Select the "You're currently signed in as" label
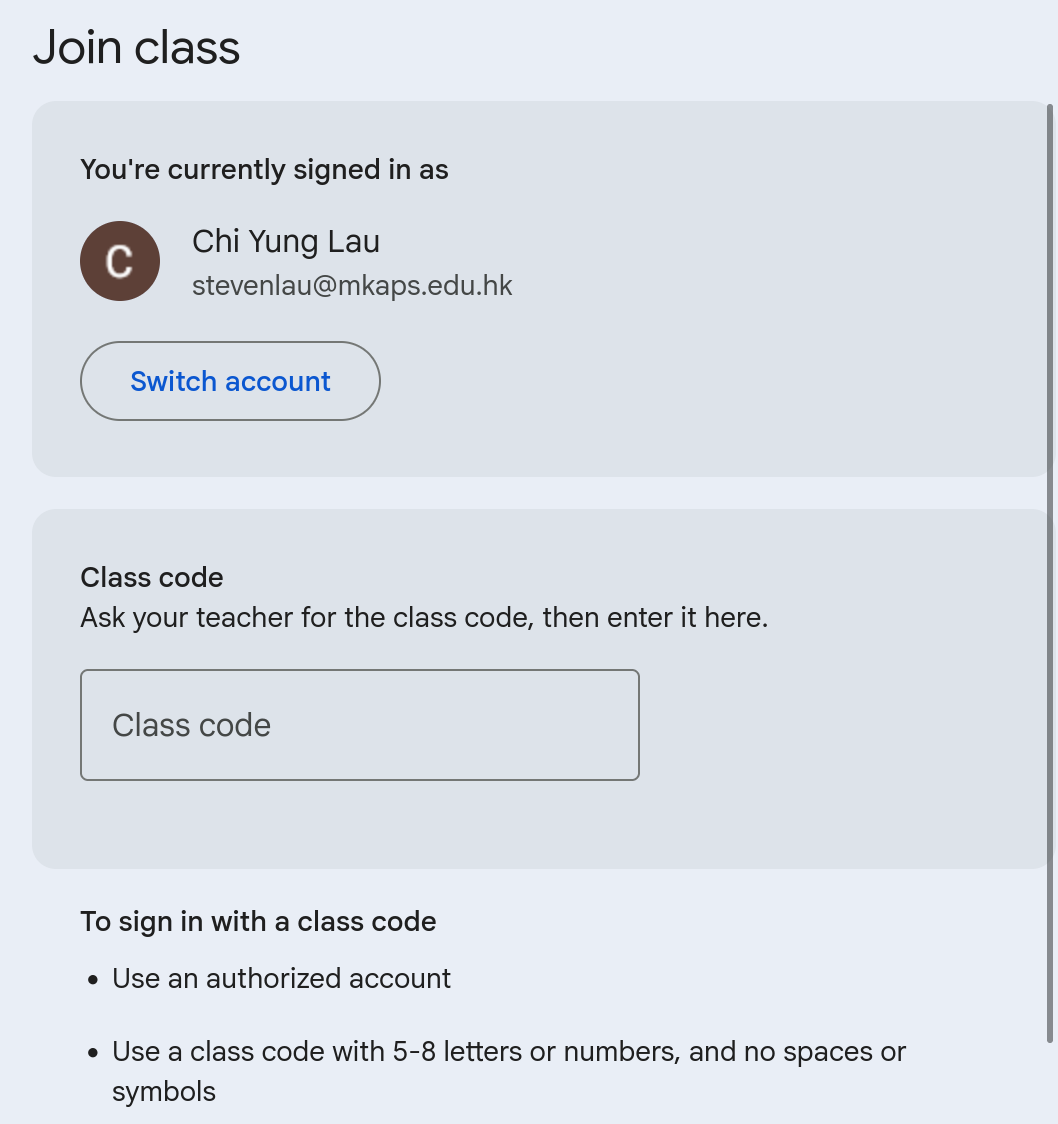Image resolution: width=1058 pixels, height=1124 pixels. click(x=264, y=170)
